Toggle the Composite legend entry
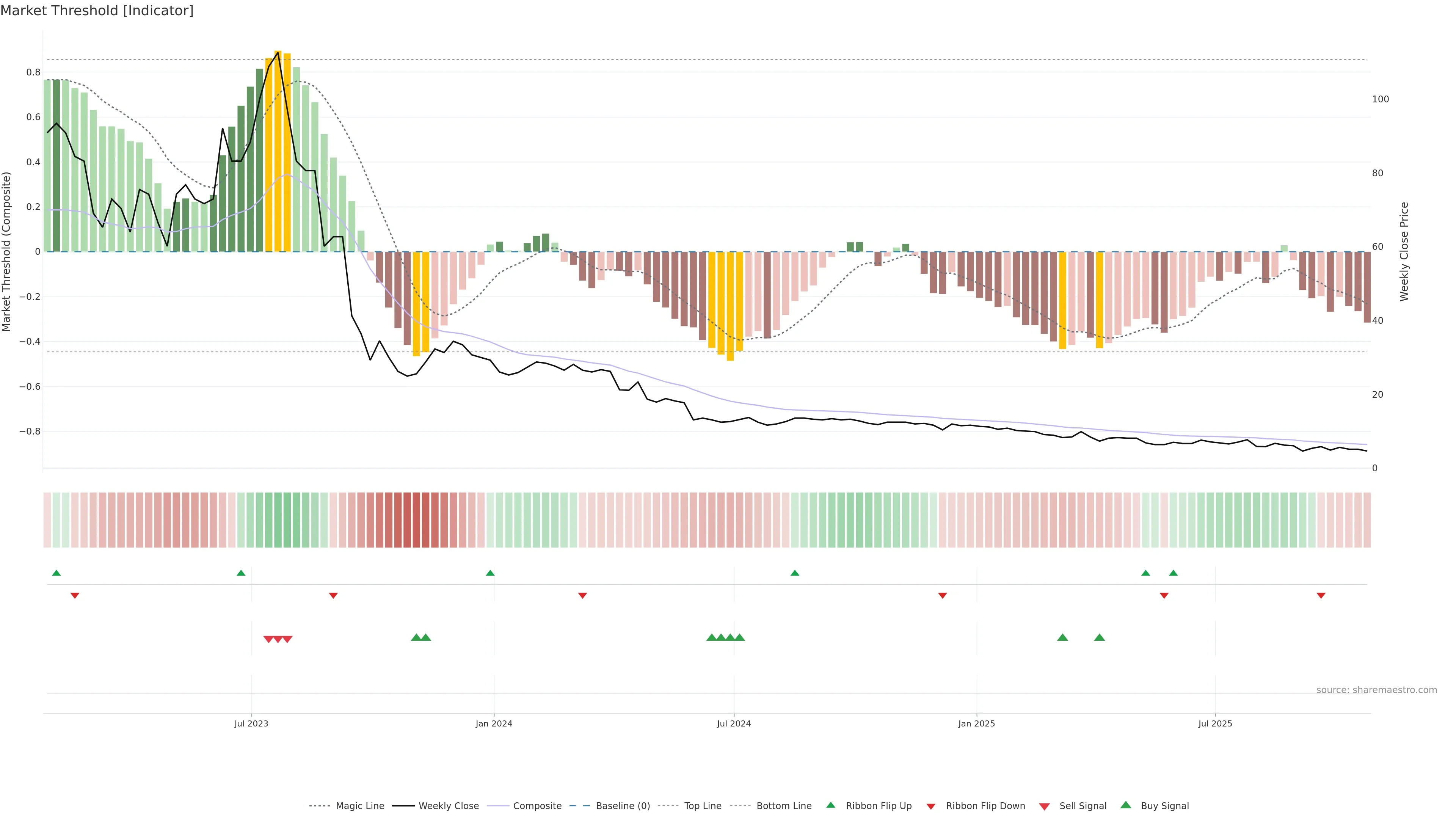Viewport: 1456px width, 819px height. click(537, 806)
